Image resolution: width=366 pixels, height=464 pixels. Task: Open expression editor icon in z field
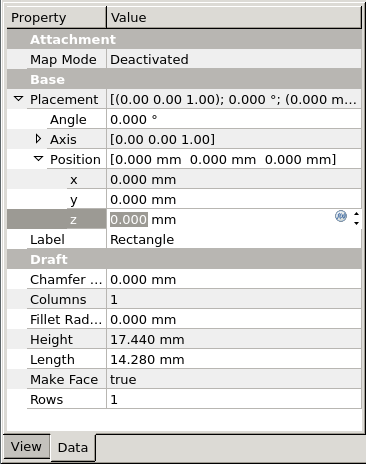(341, 216)
